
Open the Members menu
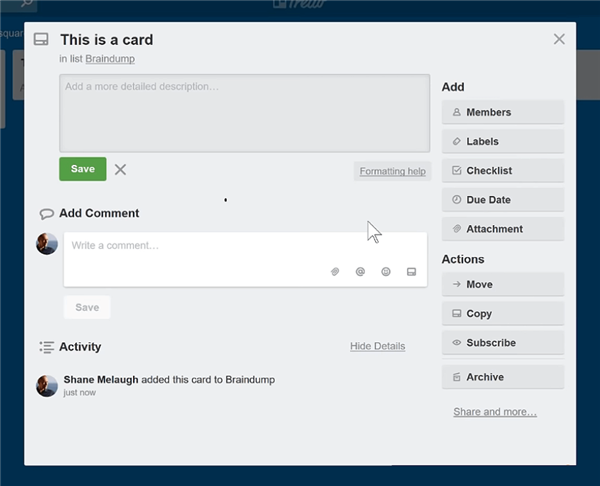coord(502,113)
